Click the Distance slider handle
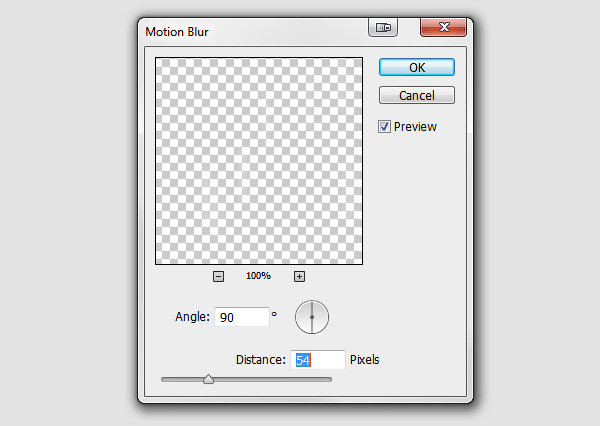The width and height of the screenshot is (600, 426). tap(208, 379)
